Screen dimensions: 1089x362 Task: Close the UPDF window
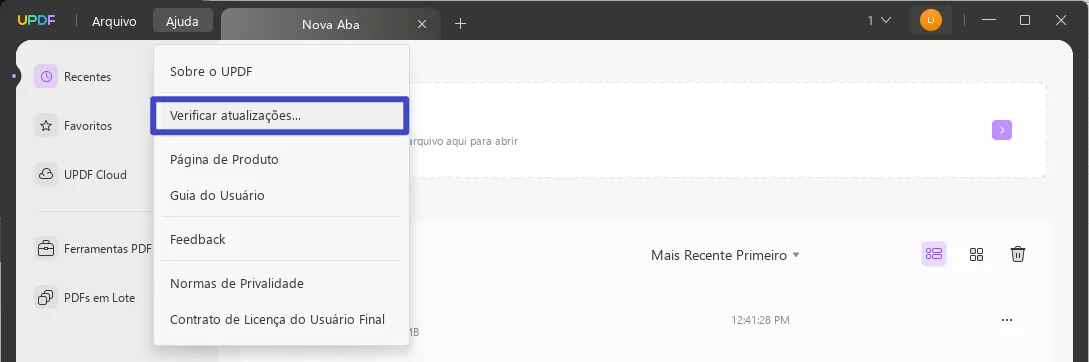pyautogui.click(x=1061, y=20)
